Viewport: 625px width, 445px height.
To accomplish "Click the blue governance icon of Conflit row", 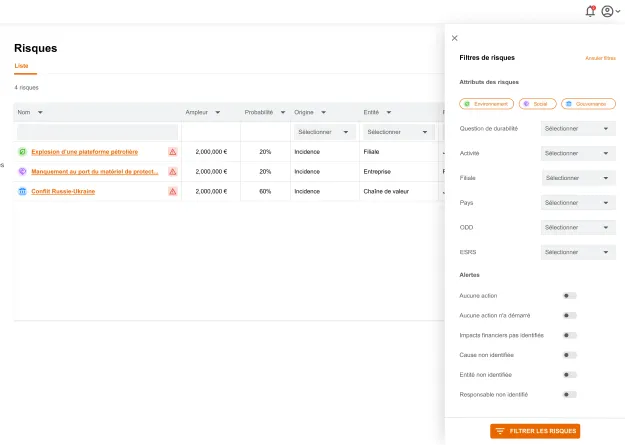I will tap(22, 191).
